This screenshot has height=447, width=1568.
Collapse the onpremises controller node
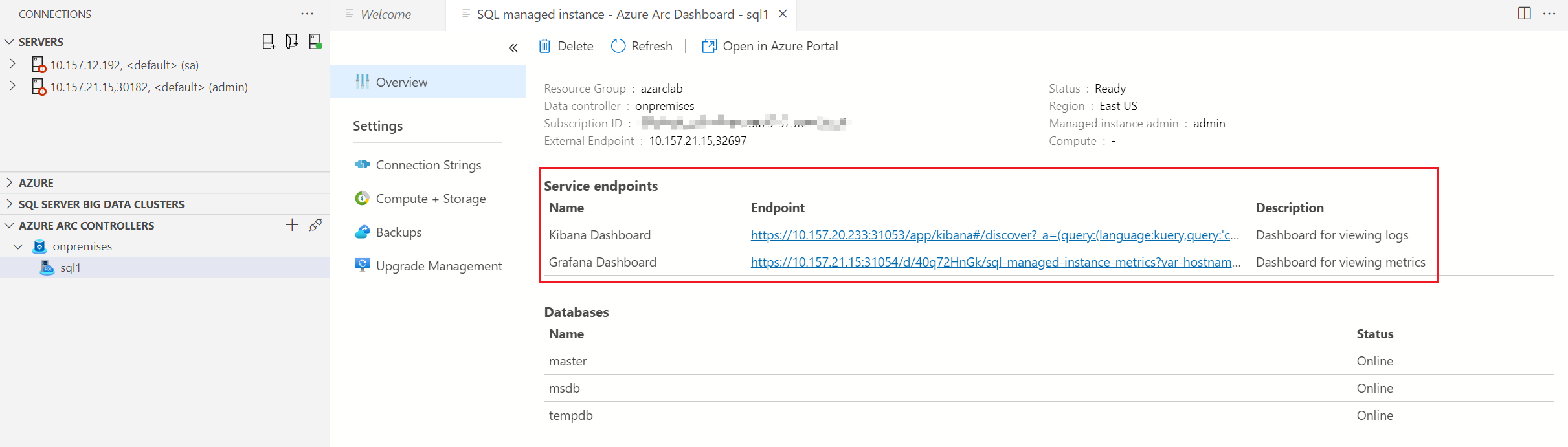click(x=18, y=246)
